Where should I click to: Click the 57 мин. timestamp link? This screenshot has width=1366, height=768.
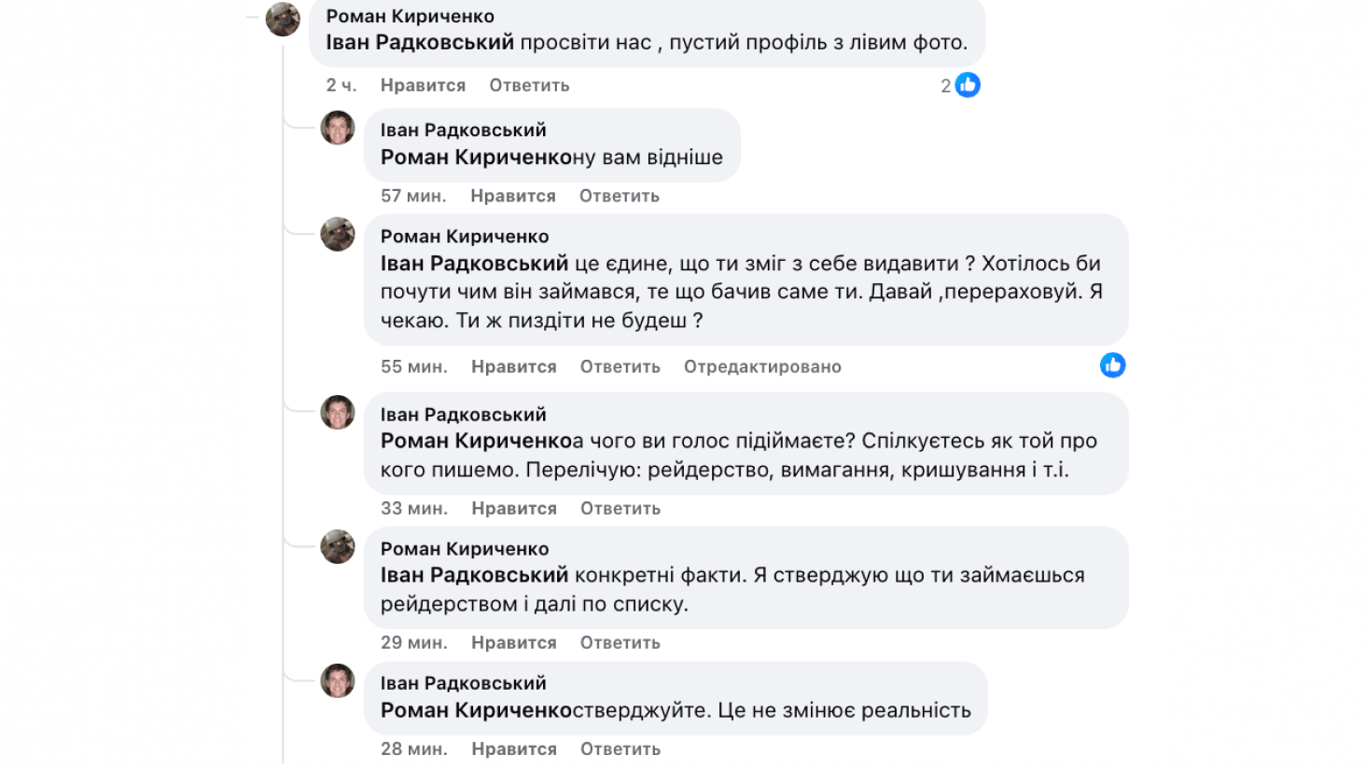[416, 195]
